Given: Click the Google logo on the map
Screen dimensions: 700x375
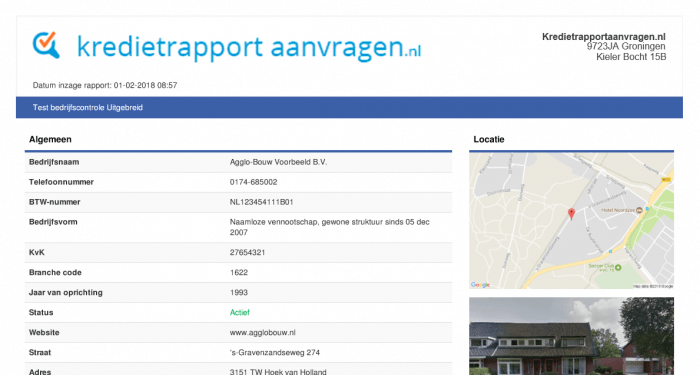Looking at the screenshot, I should click(x=480, y=285).
